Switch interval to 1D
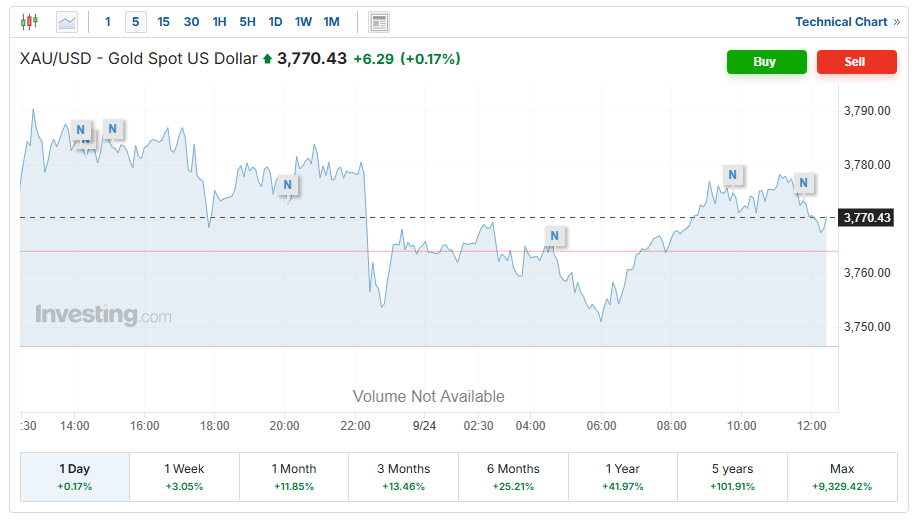917x520 pixels. [275, 22]
